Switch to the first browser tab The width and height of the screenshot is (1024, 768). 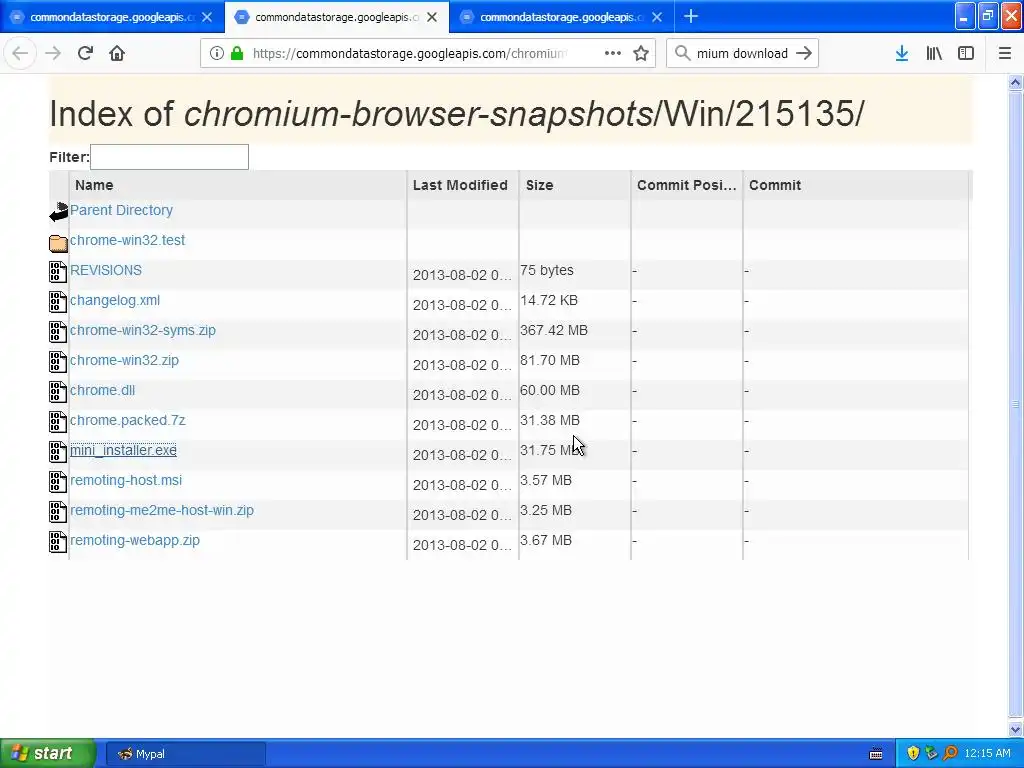(x=112, y=17)
